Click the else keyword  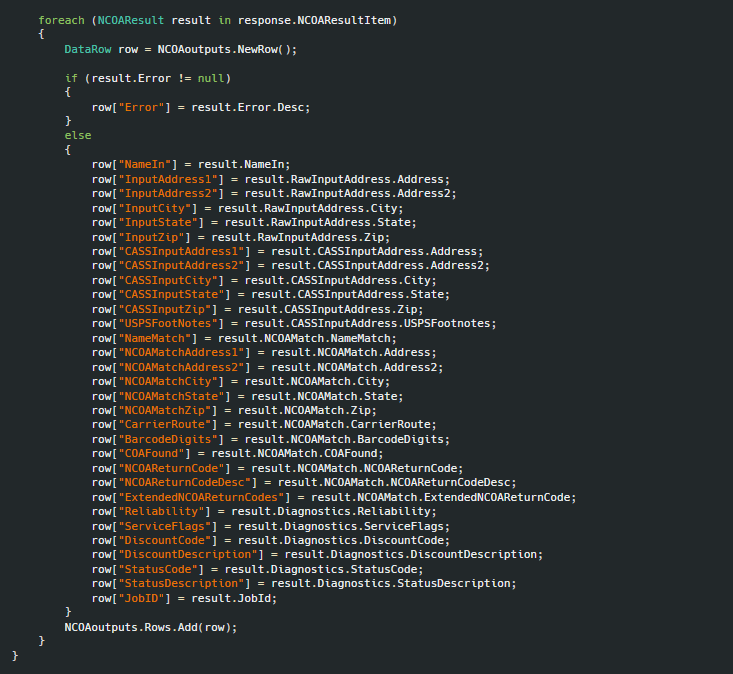[78, 136]
